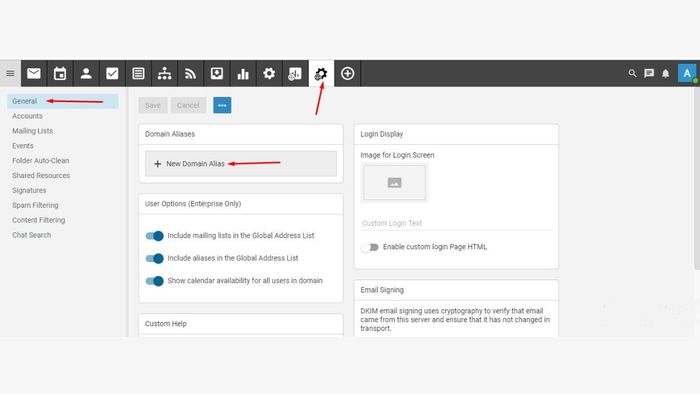Screen dimensions: 700x394
Task: Open the Tasks checkmark icon
Action: (x=112, y=74)
